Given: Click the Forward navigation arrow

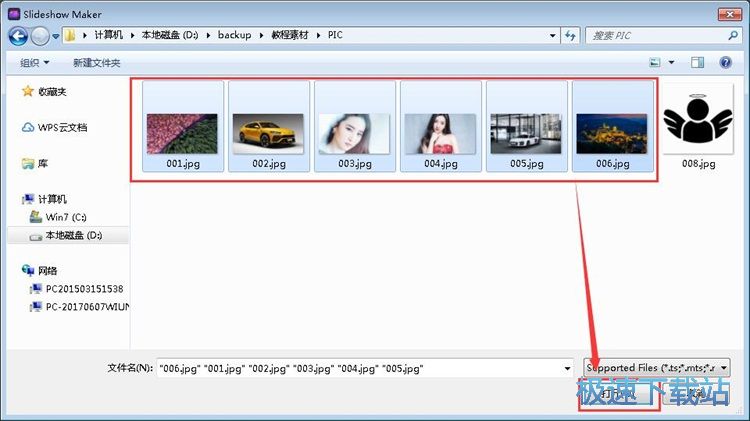Looking at the screenshot, I should click(40, 36).
